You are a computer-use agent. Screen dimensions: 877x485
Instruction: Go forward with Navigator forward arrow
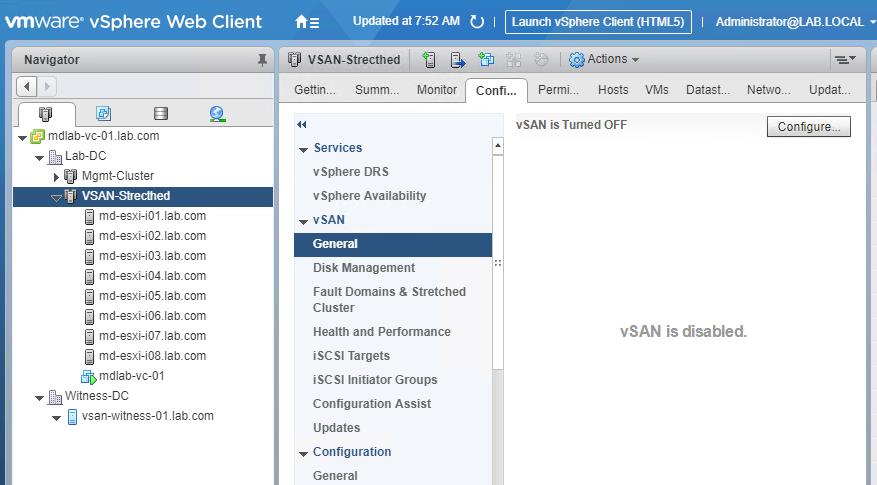47,86
